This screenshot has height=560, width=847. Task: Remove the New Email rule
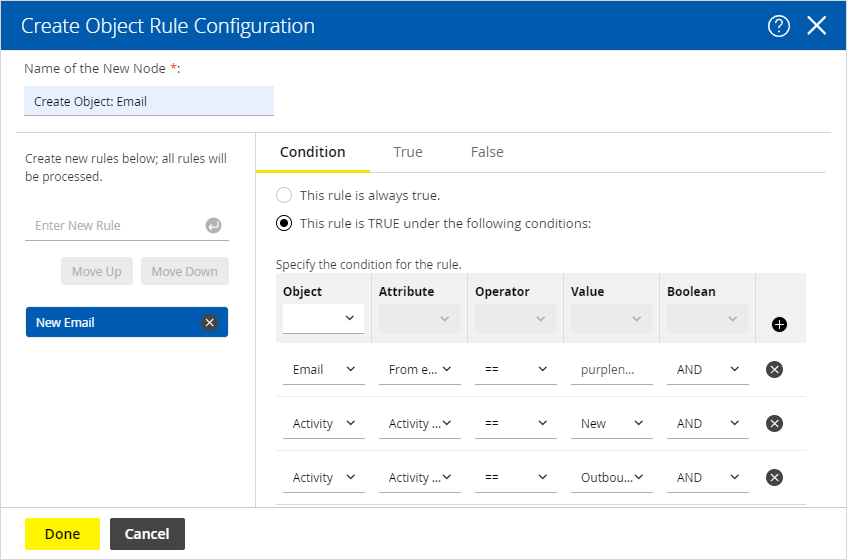point(210,322)
